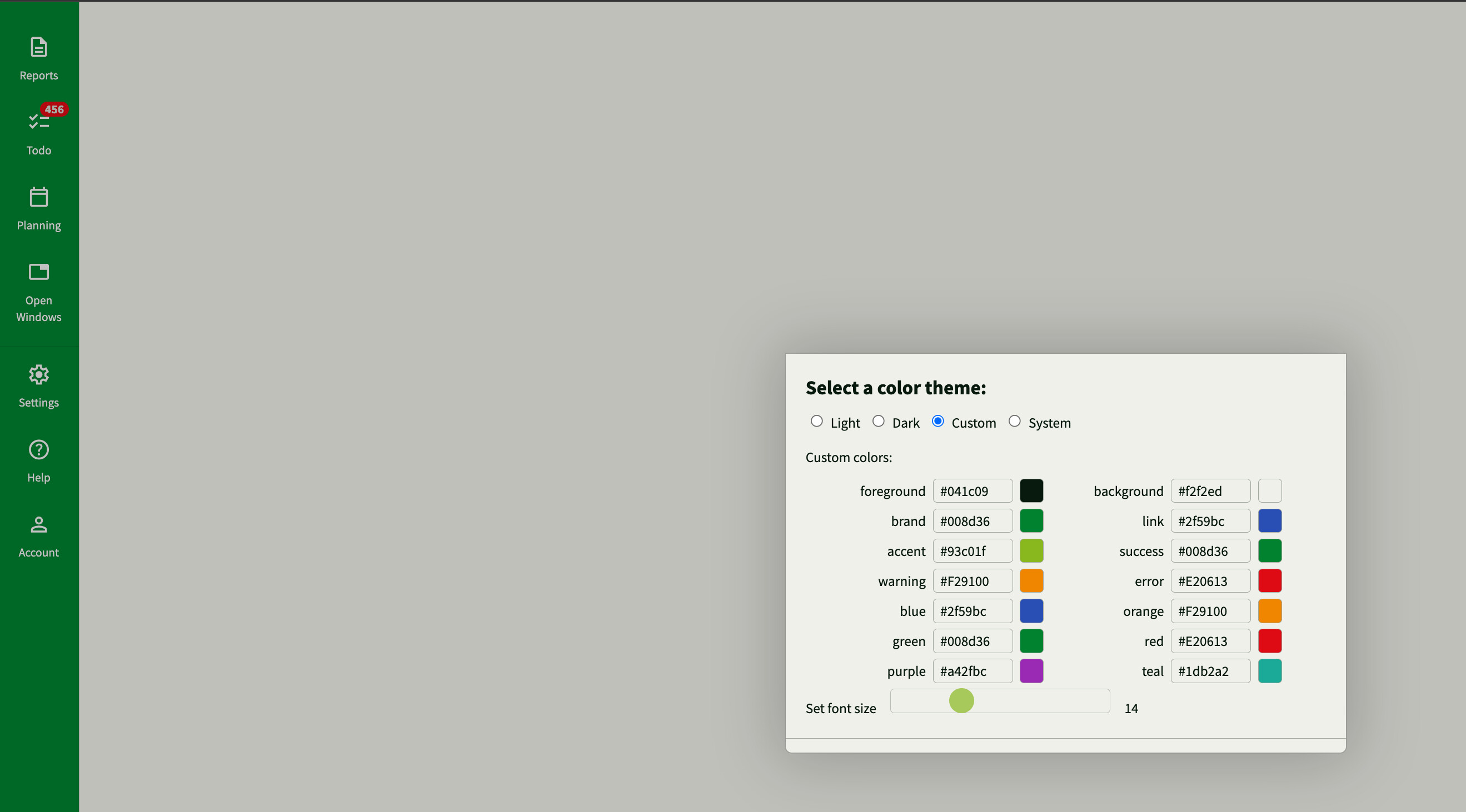
Task: Open the teal color swatch picker
Action: pos(1269,671)
